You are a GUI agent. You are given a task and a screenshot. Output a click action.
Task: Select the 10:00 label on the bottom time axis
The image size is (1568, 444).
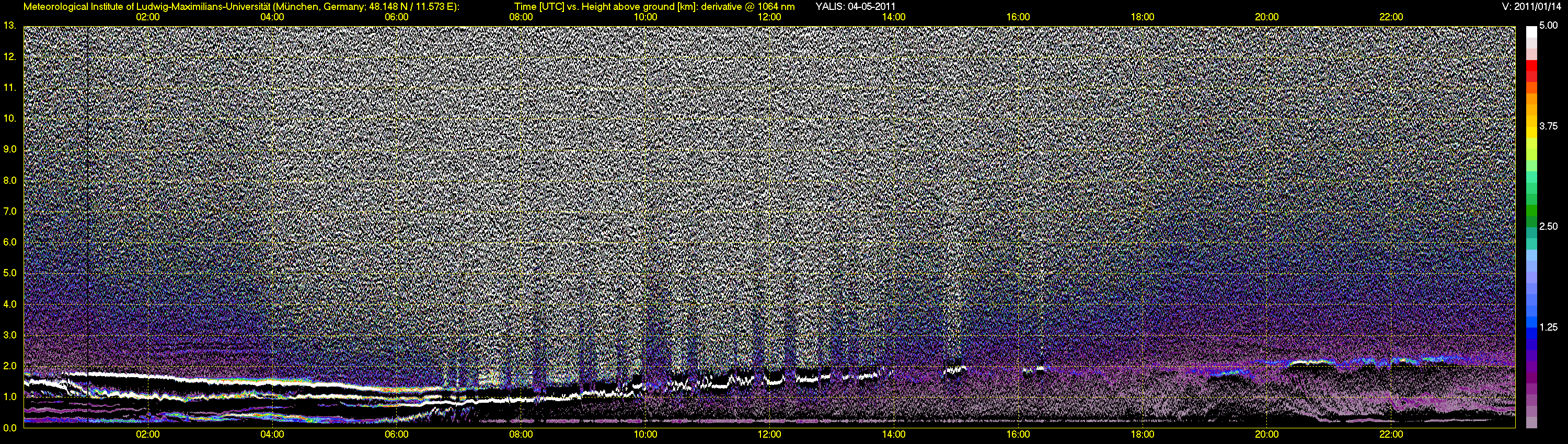pos(645,435)
